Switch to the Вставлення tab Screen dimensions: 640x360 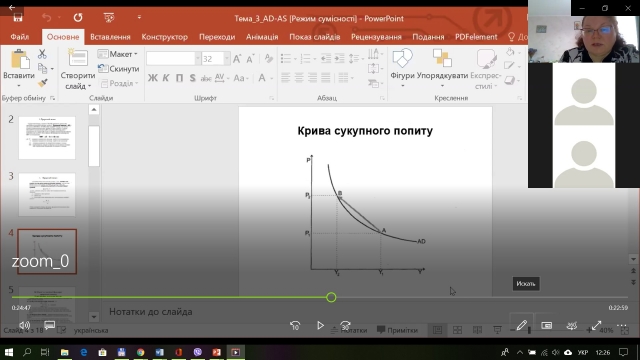110,37
